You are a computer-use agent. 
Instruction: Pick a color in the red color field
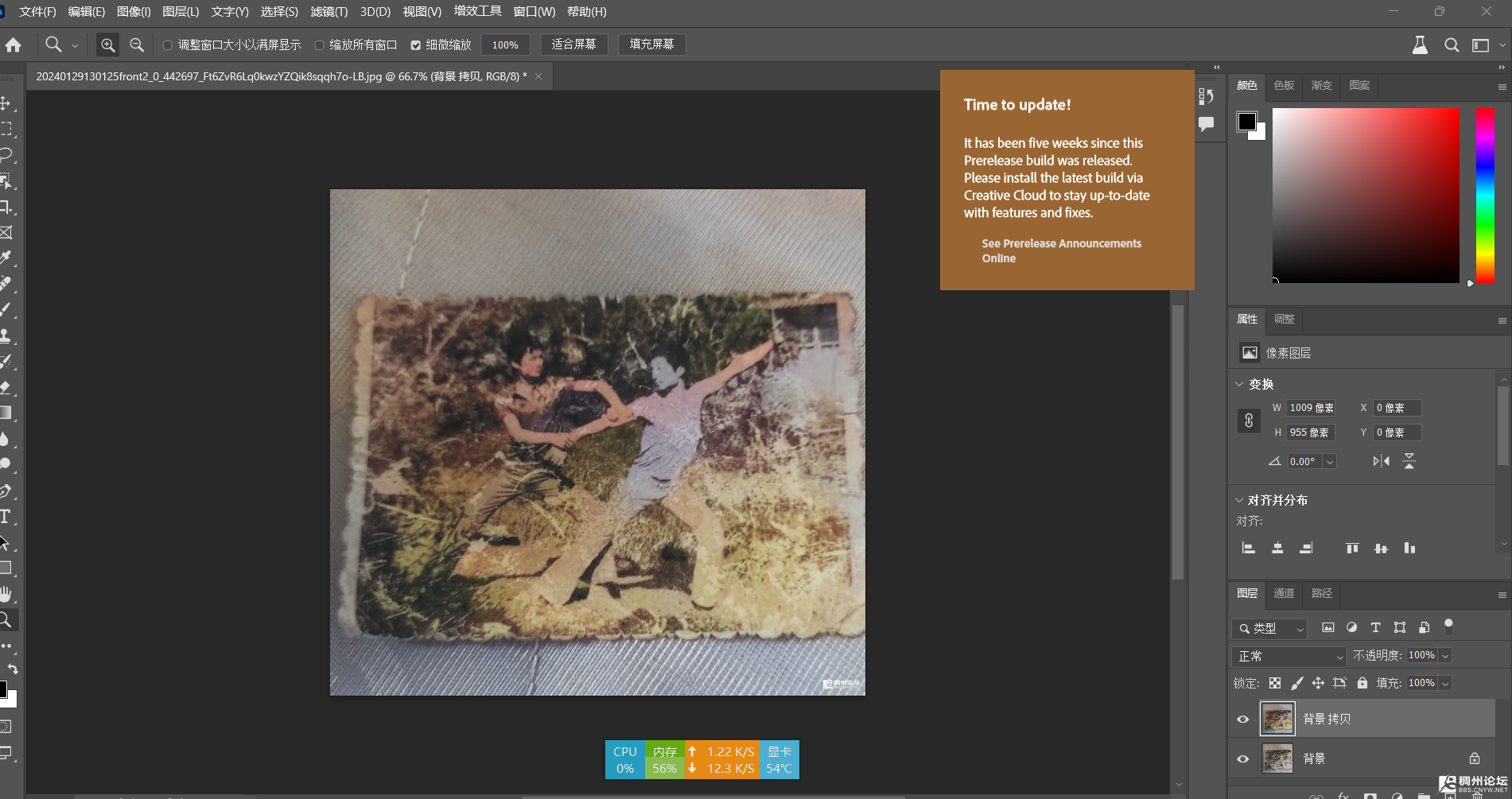tap(1366, 195)
